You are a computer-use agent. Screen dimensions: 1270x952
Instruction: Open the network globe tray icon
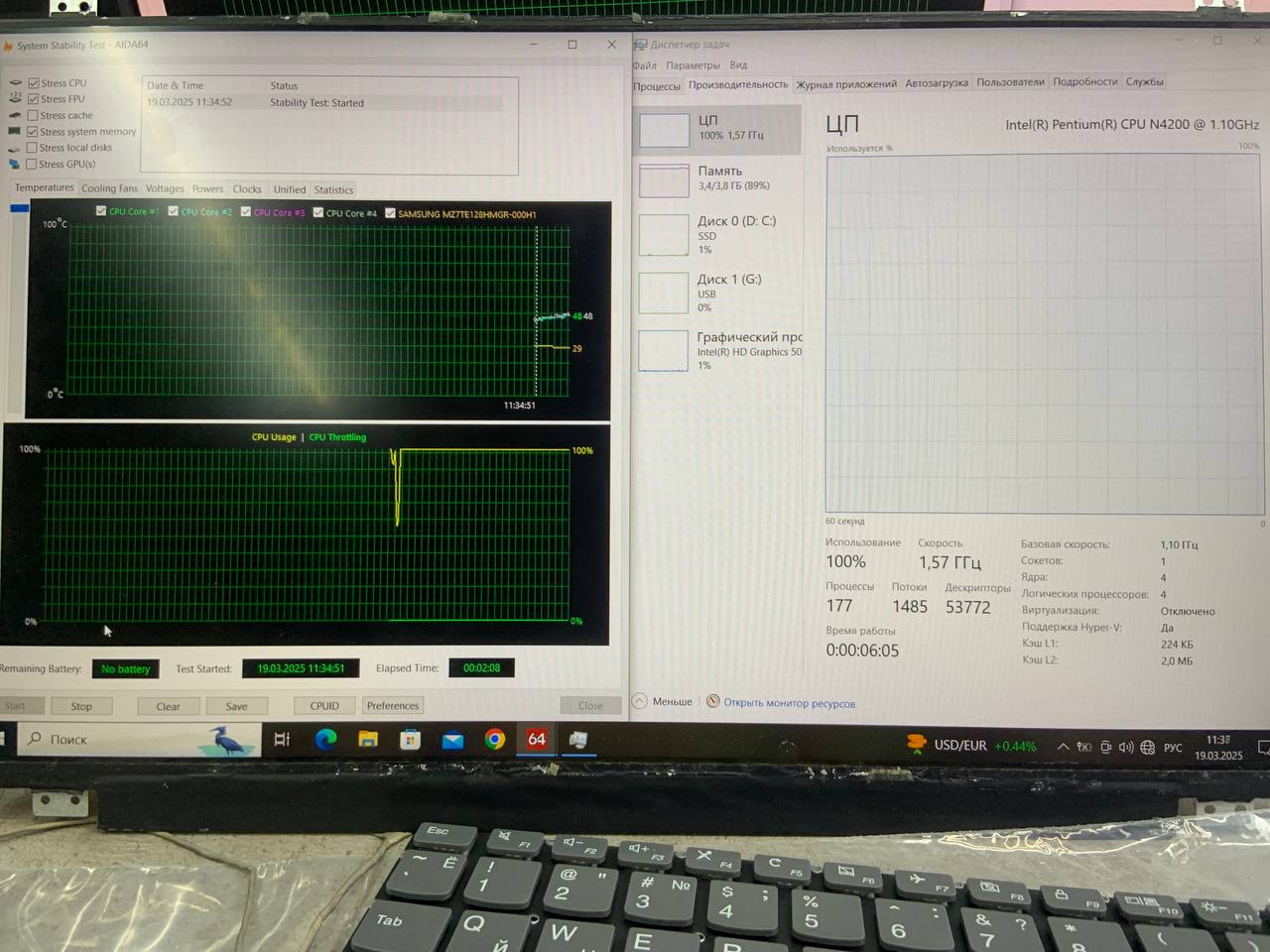click(1148, 747)
